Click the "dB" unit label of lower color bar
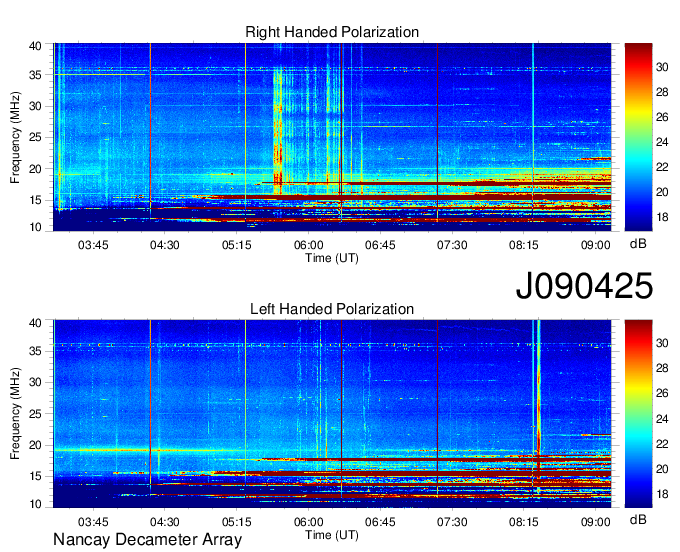The image size is (680, 552). click(x=638, y=519)
